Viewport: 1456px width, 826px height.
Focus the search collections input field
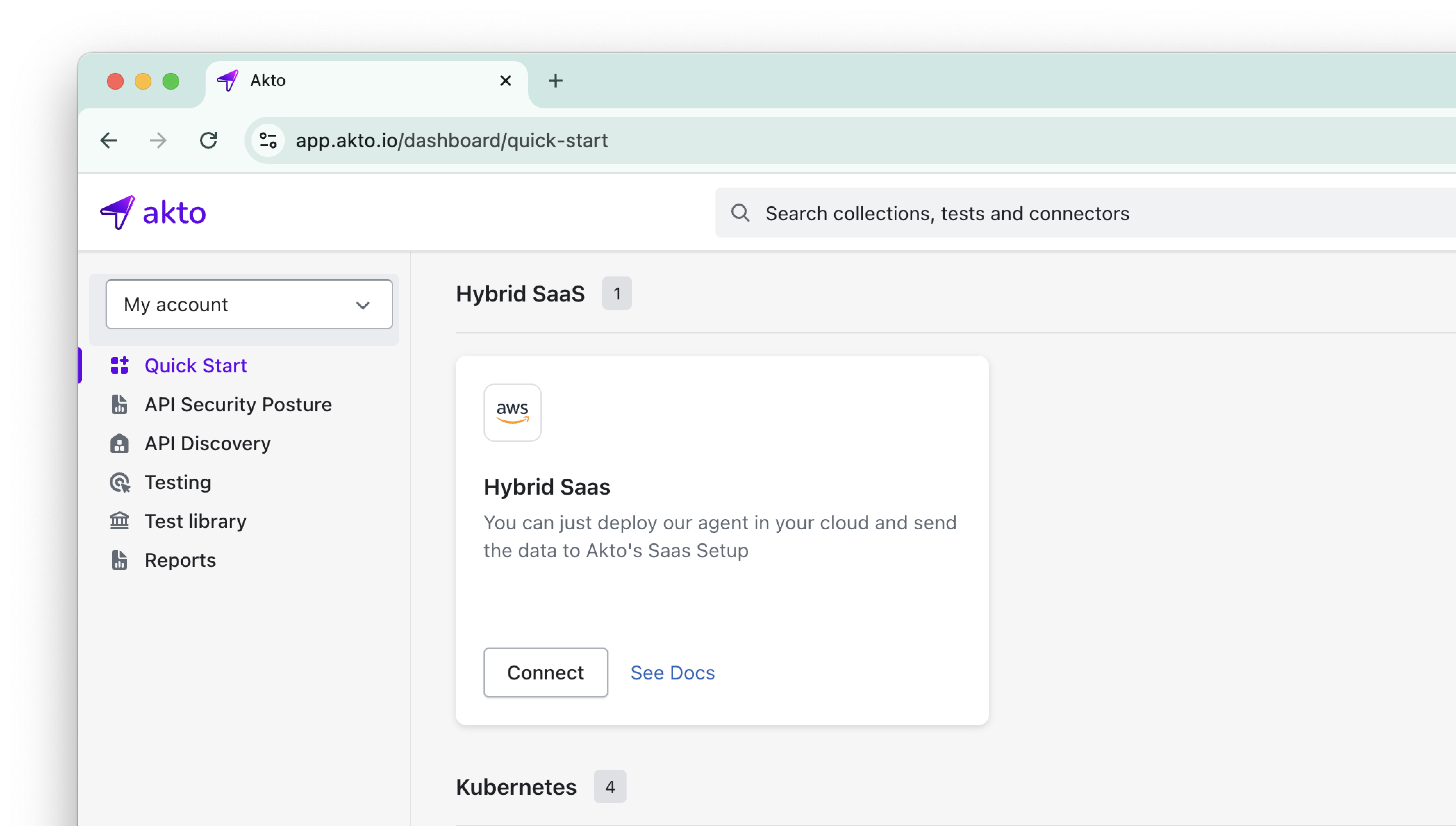[x=1077, y=213]
